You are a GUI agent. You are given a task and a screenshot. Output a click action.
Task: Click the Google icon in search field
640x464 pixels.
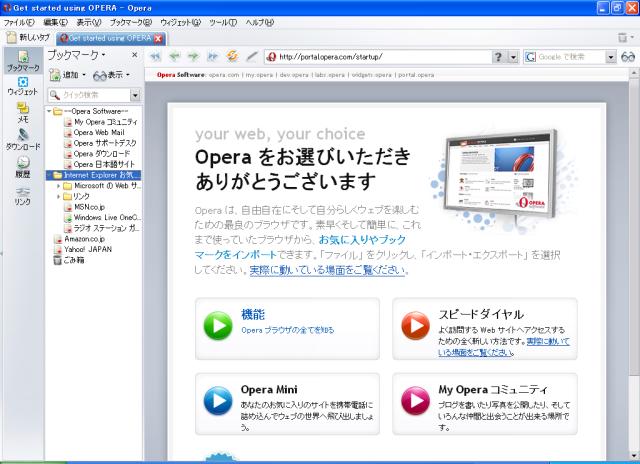(x=530, y=57)
